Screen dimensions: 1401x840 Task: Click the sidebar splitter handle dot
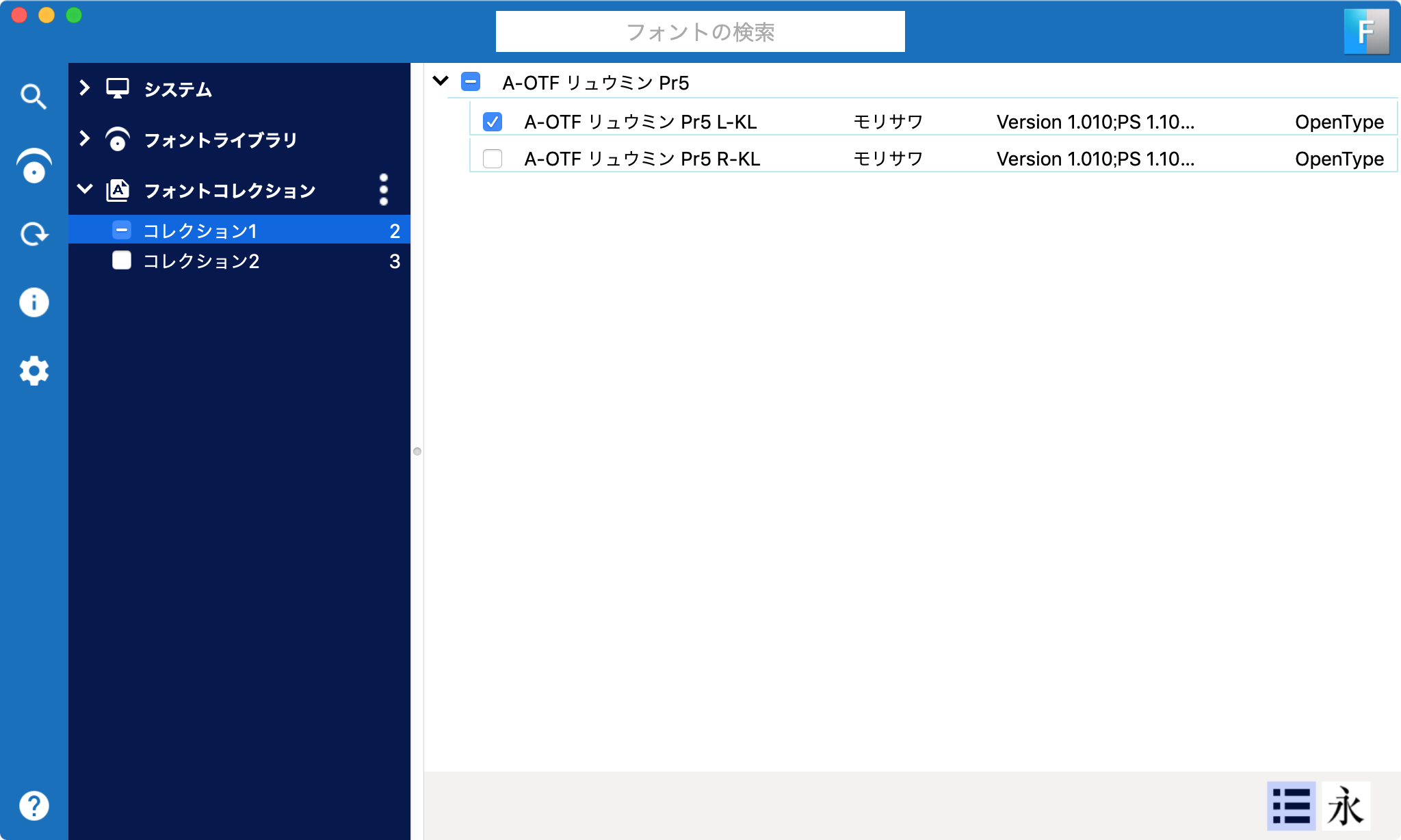tap(417, 451)
